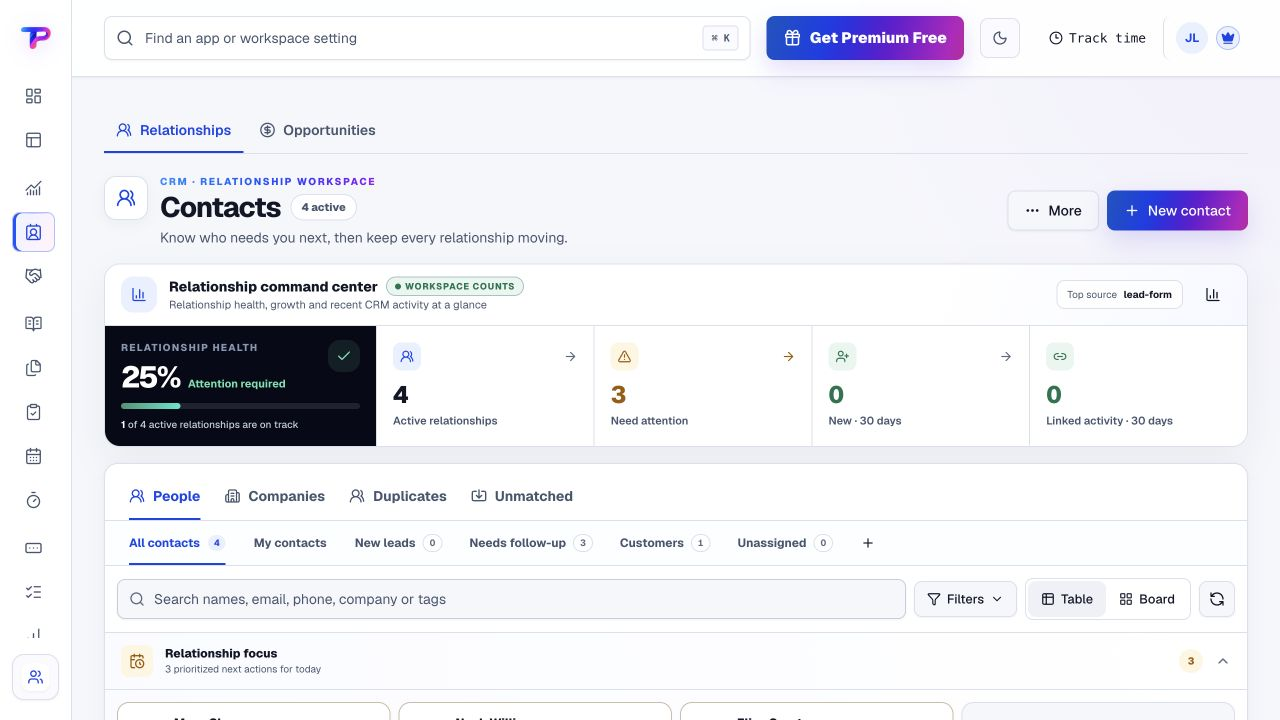Image resolution: width=1280 pixels, height=720 pixels.
Task: Open the Filters dropdown
Action: click(965, 599)
